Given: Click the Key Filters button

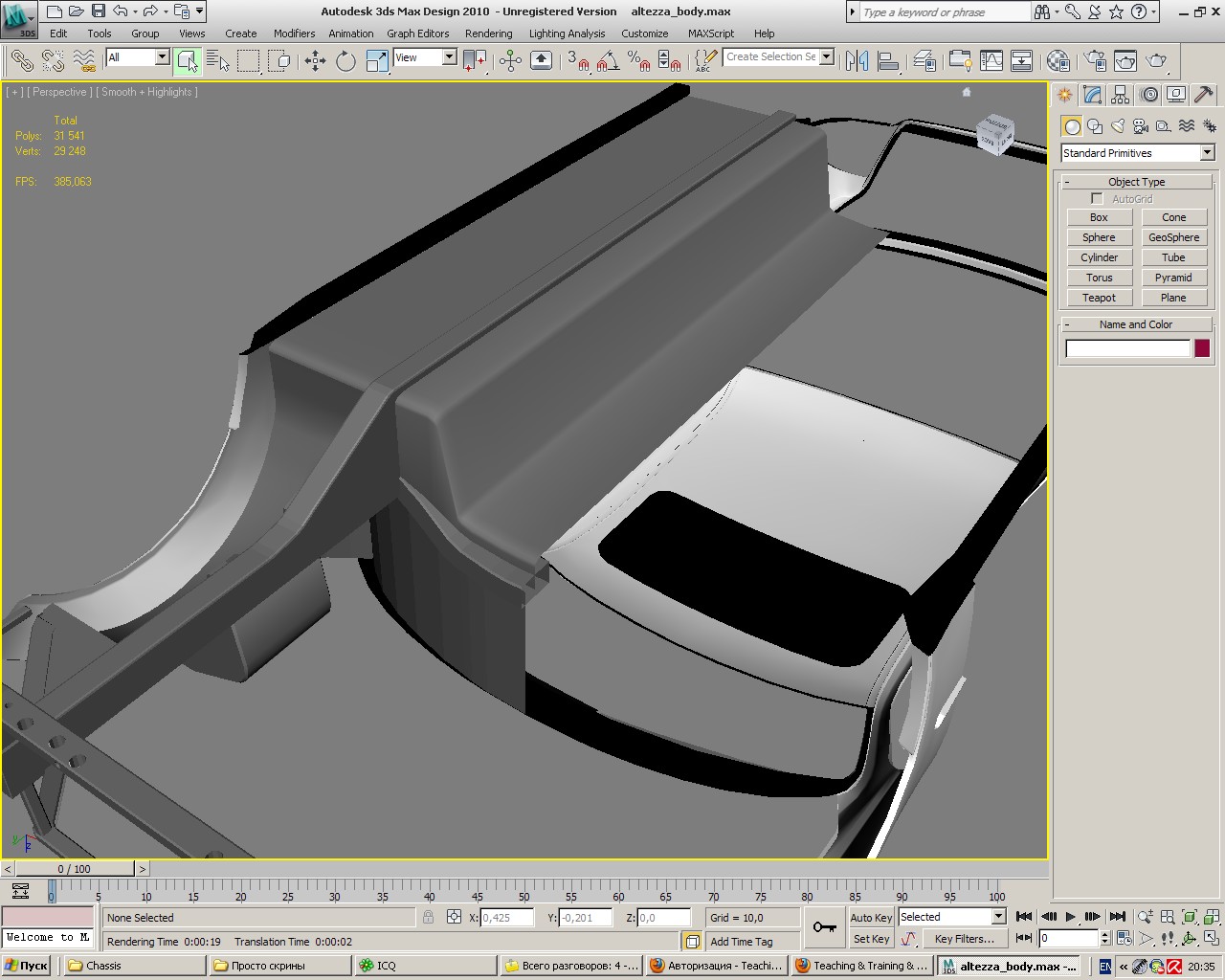Looking at the screenshot, I should [x=964, y=939].
